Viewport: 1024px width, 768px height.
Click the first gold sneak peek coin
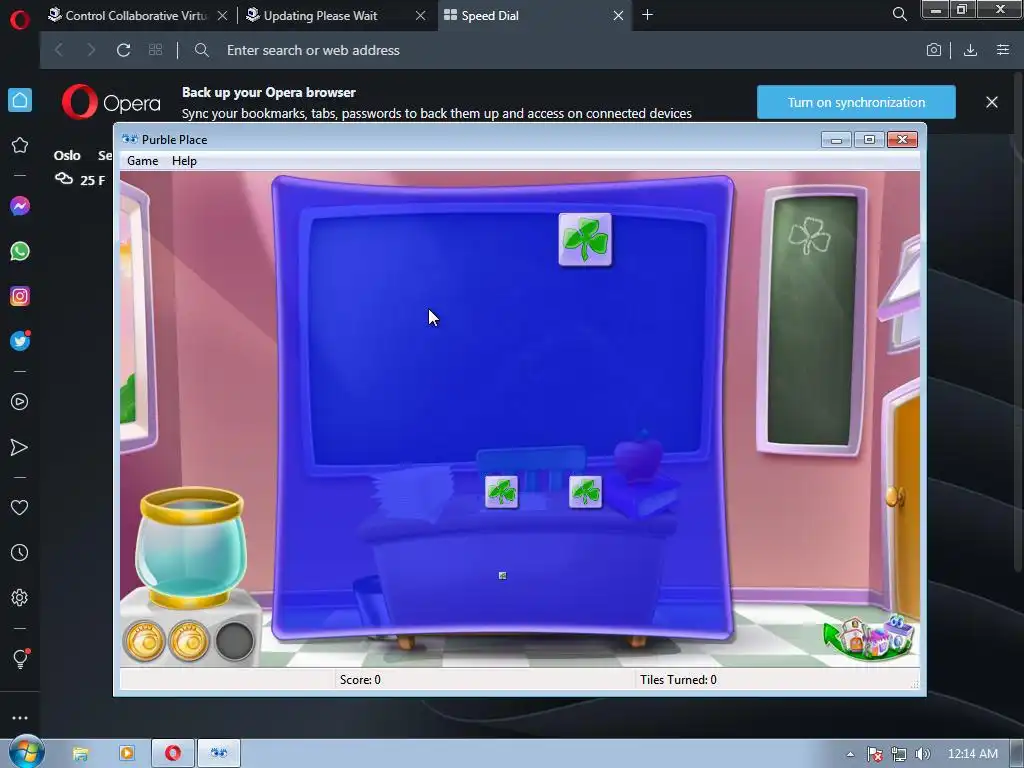[x=144, y=641]
